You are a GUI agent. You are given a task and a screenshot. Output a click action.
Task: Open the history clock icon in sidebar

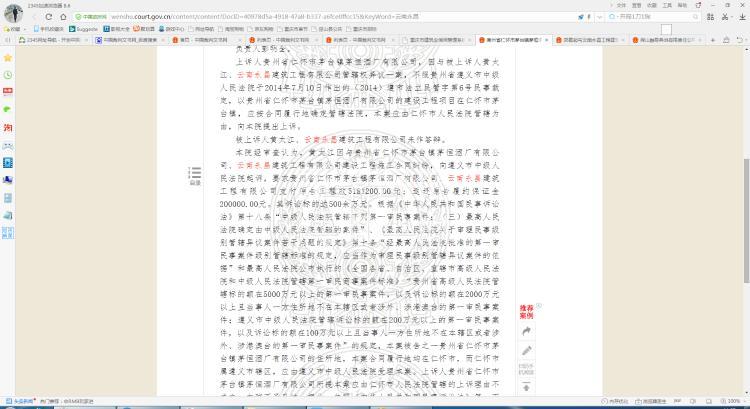point(8,75)
